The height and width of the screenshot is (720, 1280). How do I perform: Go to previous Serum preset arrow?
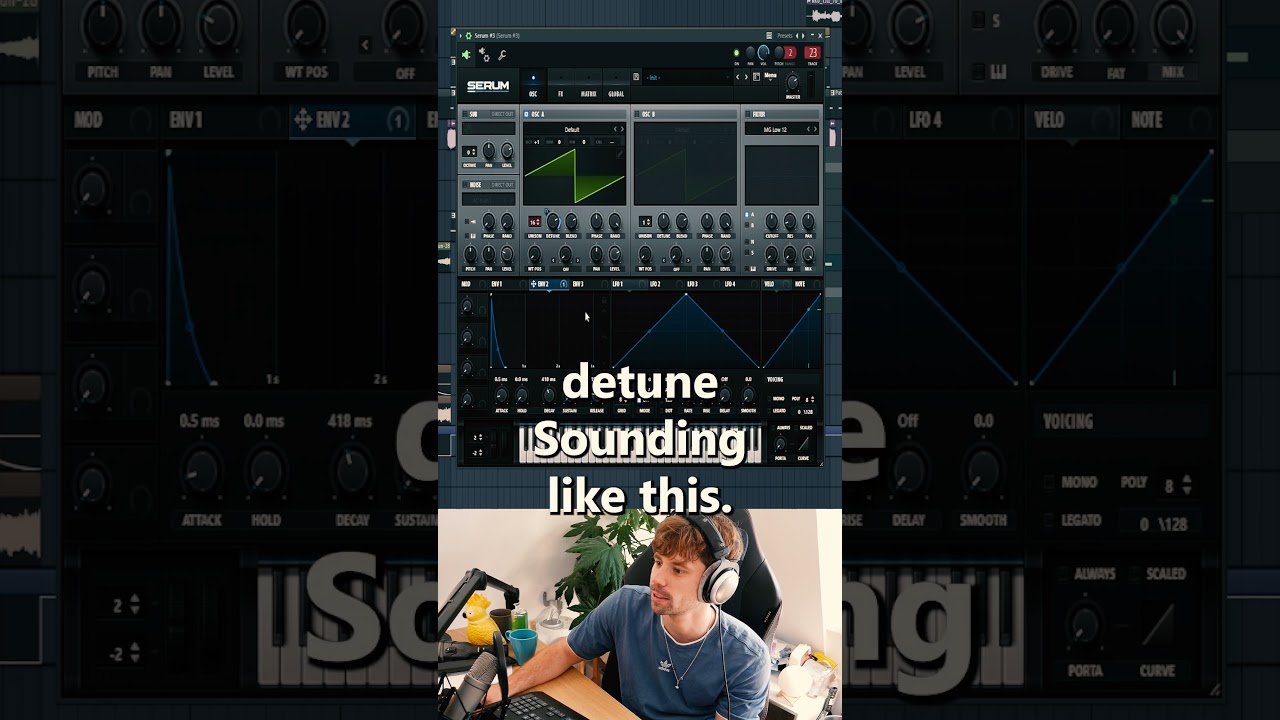click(x=737, y=77)
